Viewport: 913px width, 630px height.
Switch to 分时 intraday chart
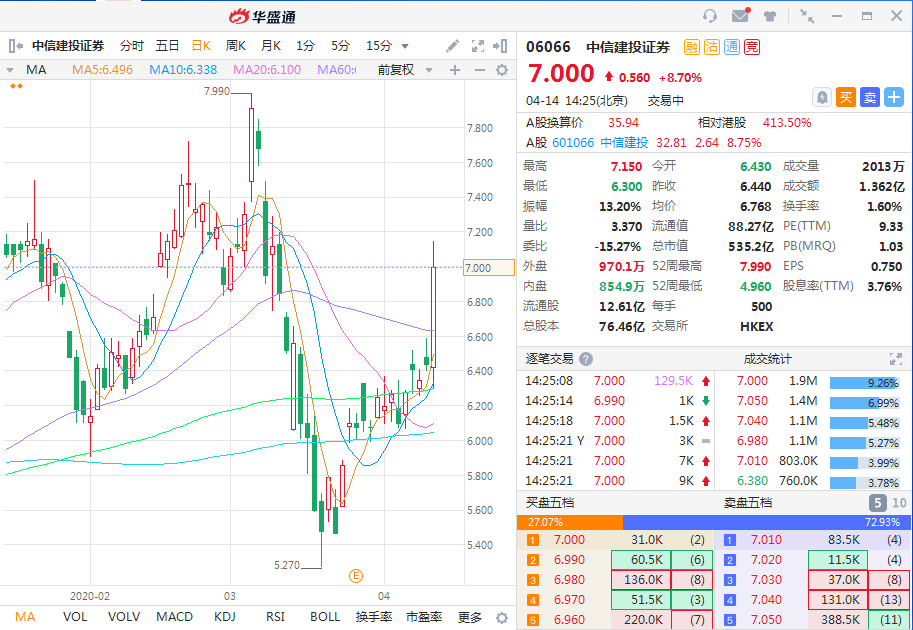tap(132, 46)
